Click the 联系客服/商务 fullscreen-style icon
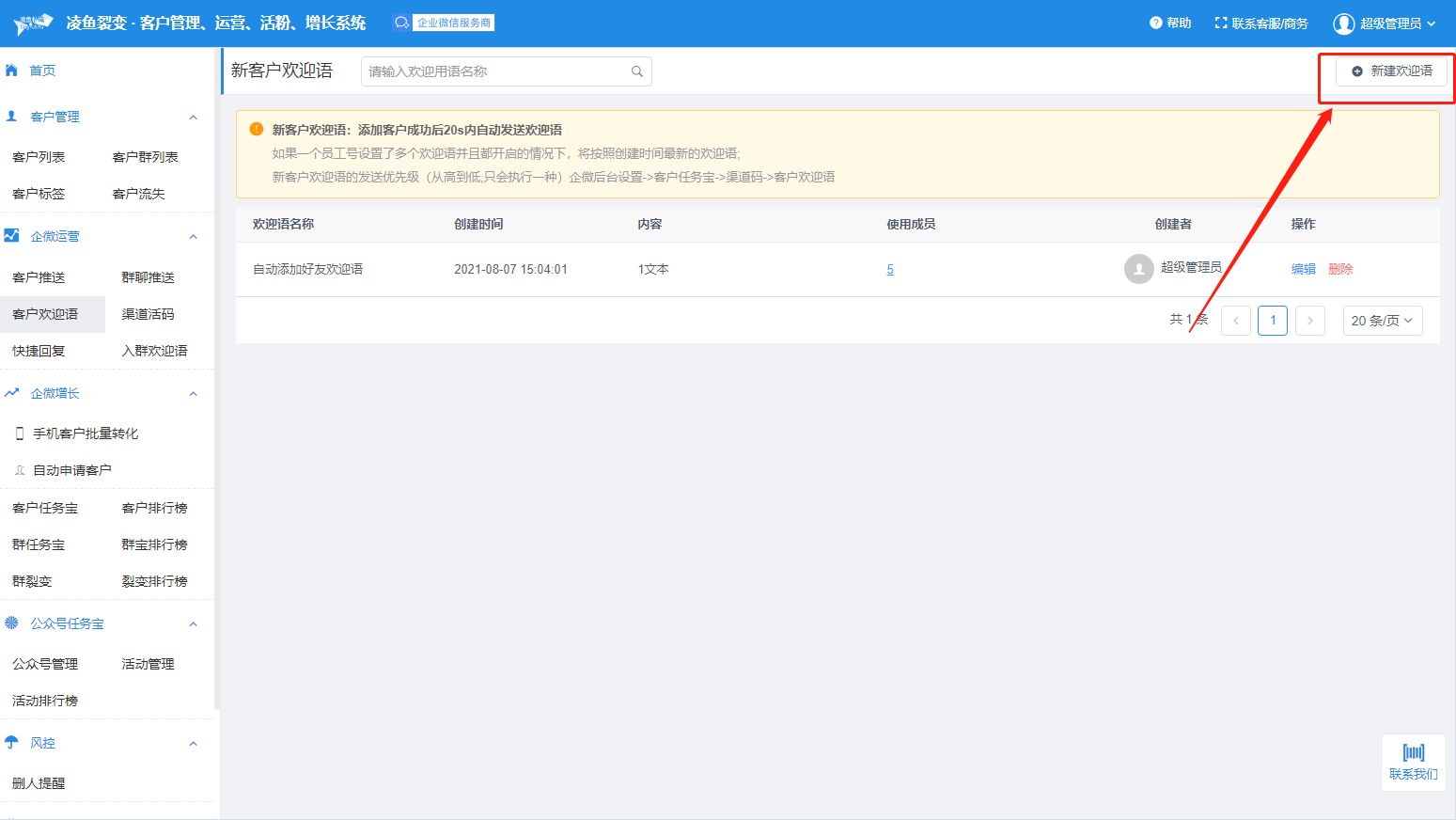This screenshot has height=820, width=1456. pyautogui.click(x=1220, y=23)
